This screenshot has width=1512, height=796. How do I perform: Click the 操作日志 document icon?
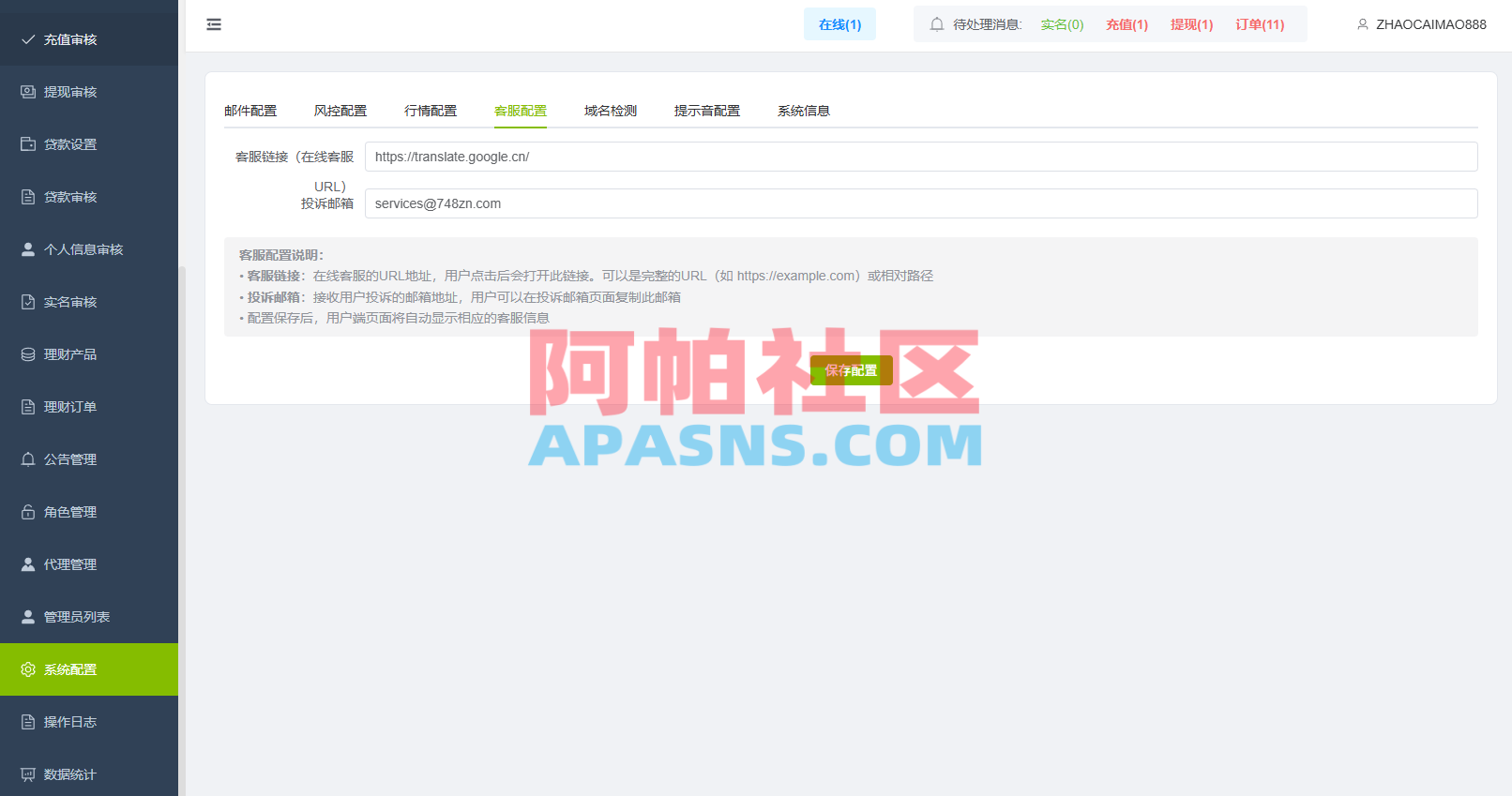click(28, 722)
